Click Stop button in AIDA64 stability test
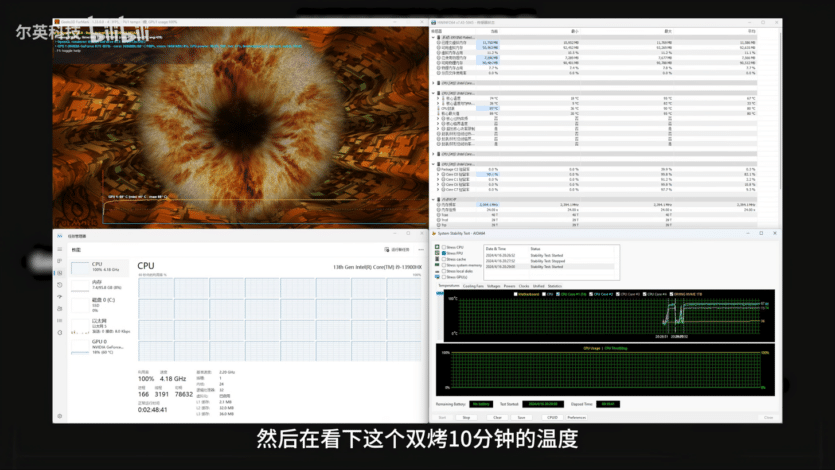Image resolution: width=835 pixels, height=470 pixels. [x=466, y=417]
